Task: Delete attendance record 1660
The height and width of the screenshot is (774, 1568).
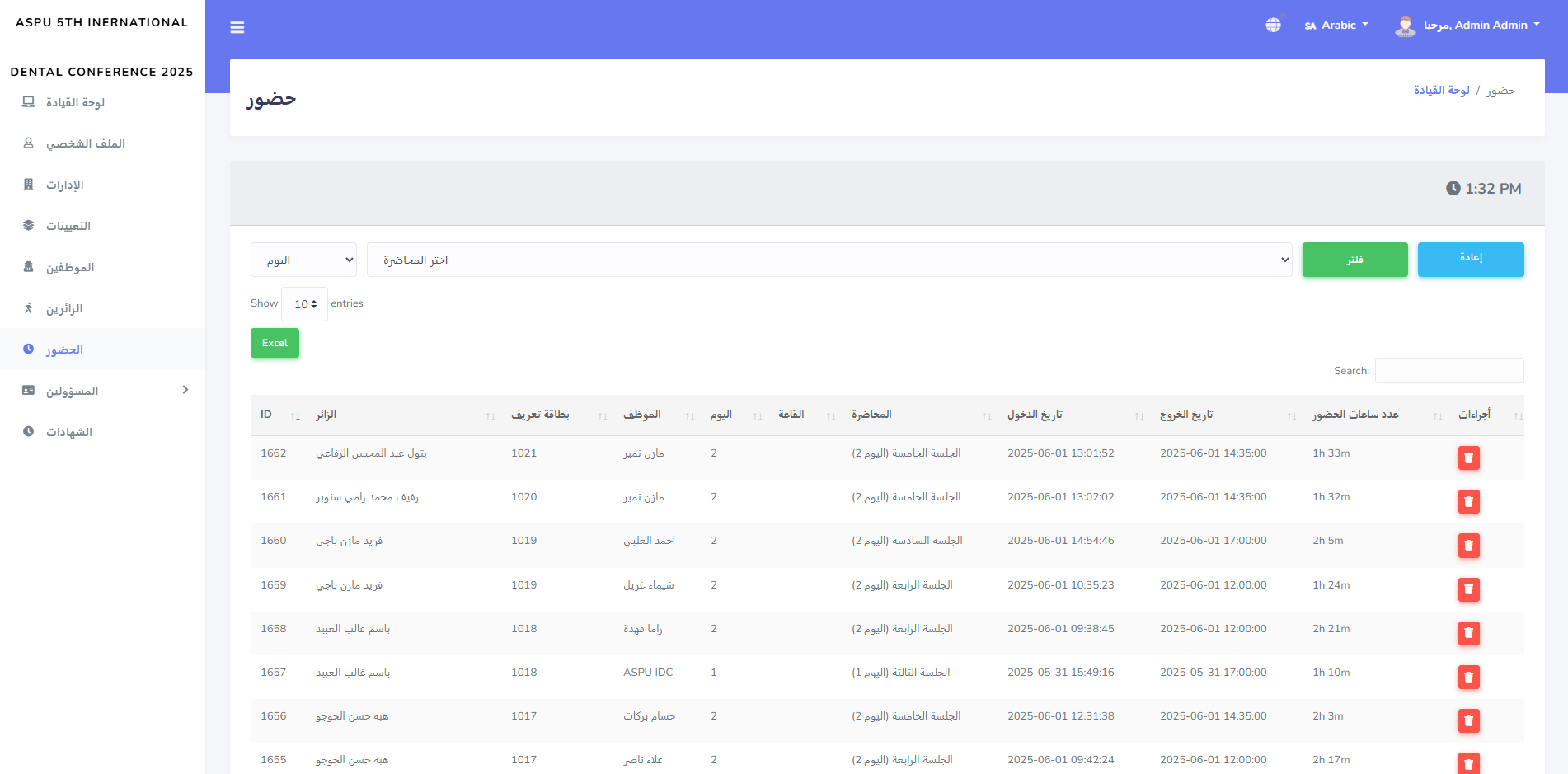Action: [x=1468, y=546]
